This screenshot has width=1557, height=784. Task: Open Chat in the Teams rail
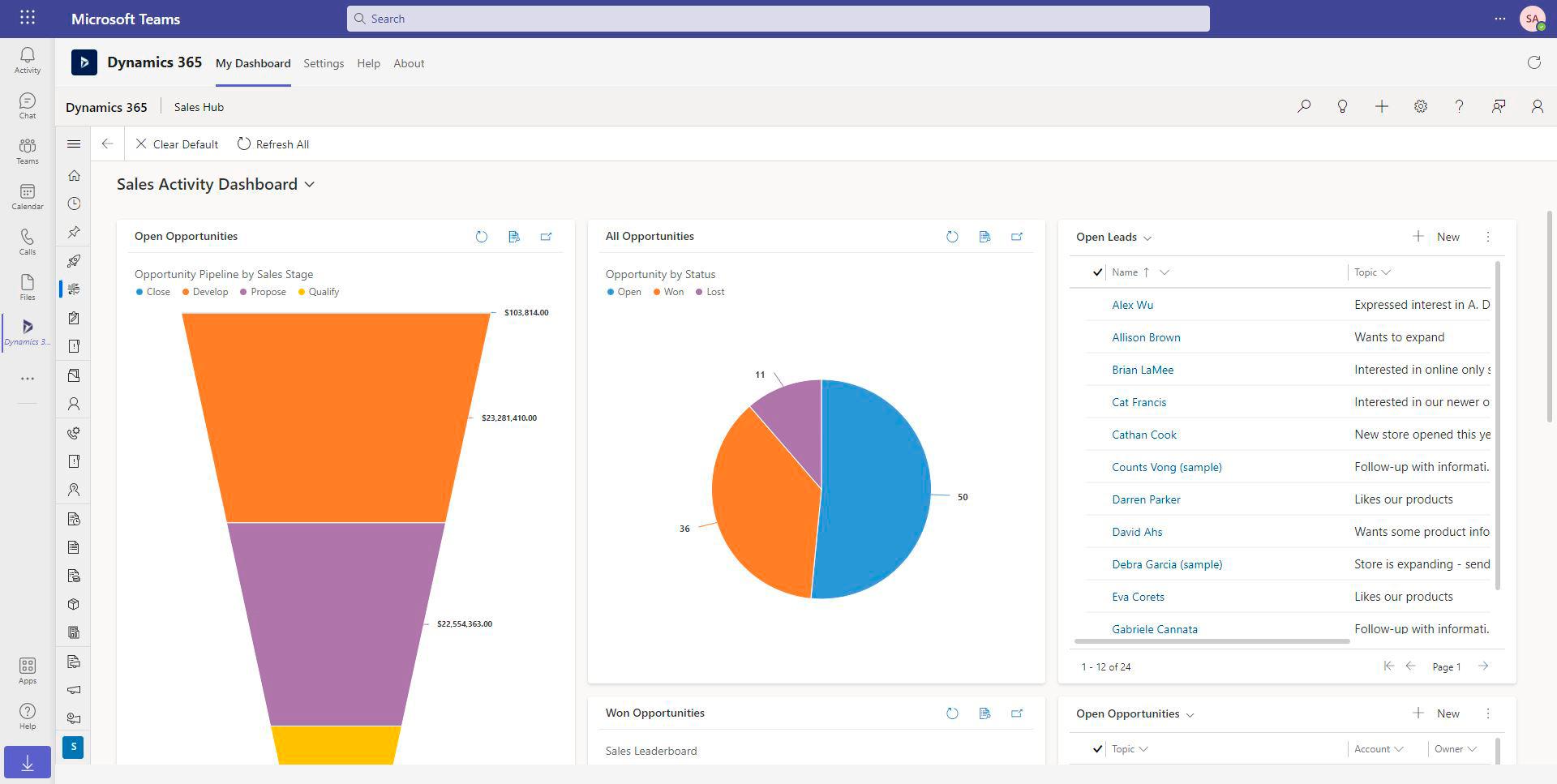27,105
